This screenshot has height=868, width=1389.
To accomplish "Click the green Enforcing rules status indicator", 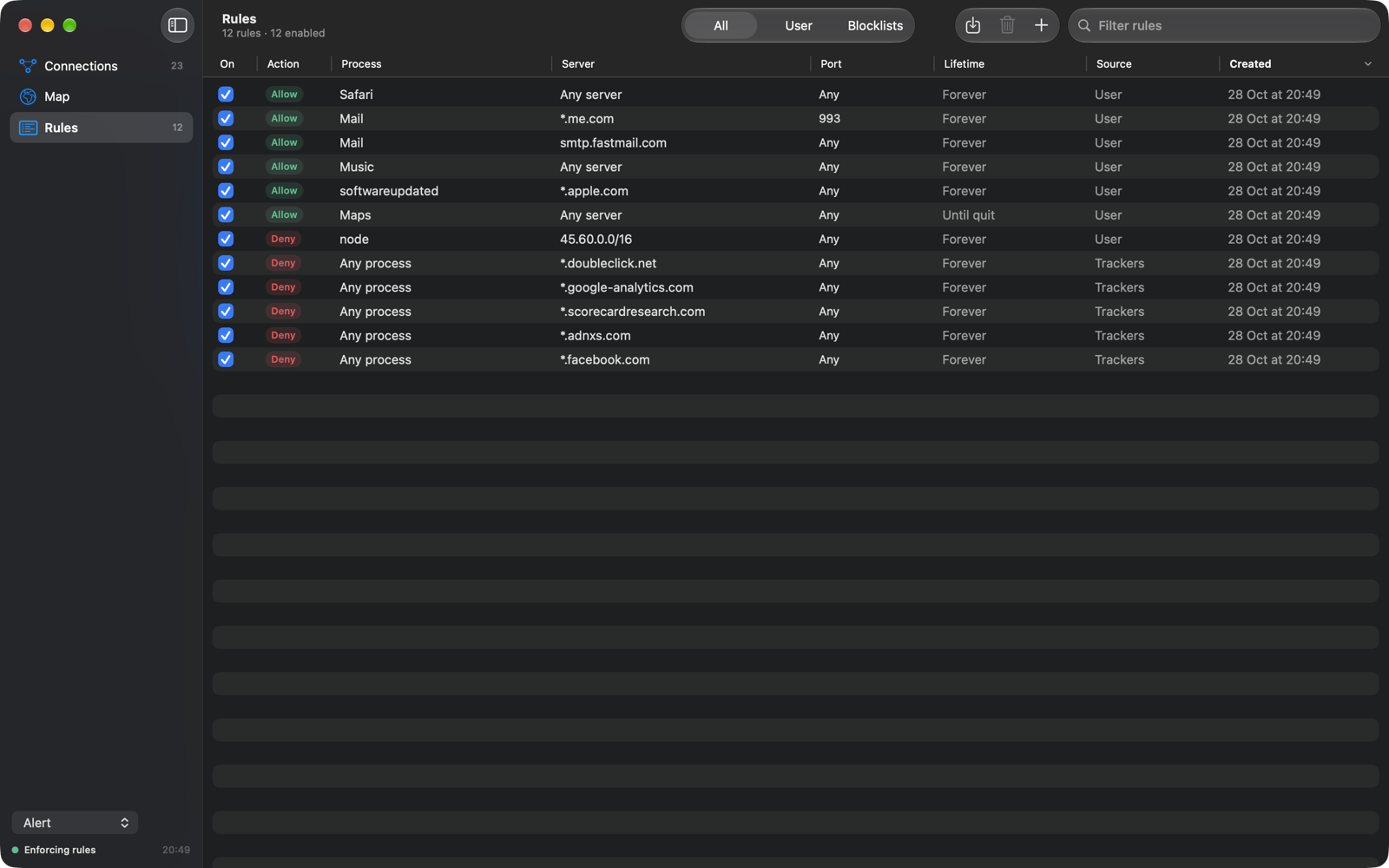I will [16, 851].
